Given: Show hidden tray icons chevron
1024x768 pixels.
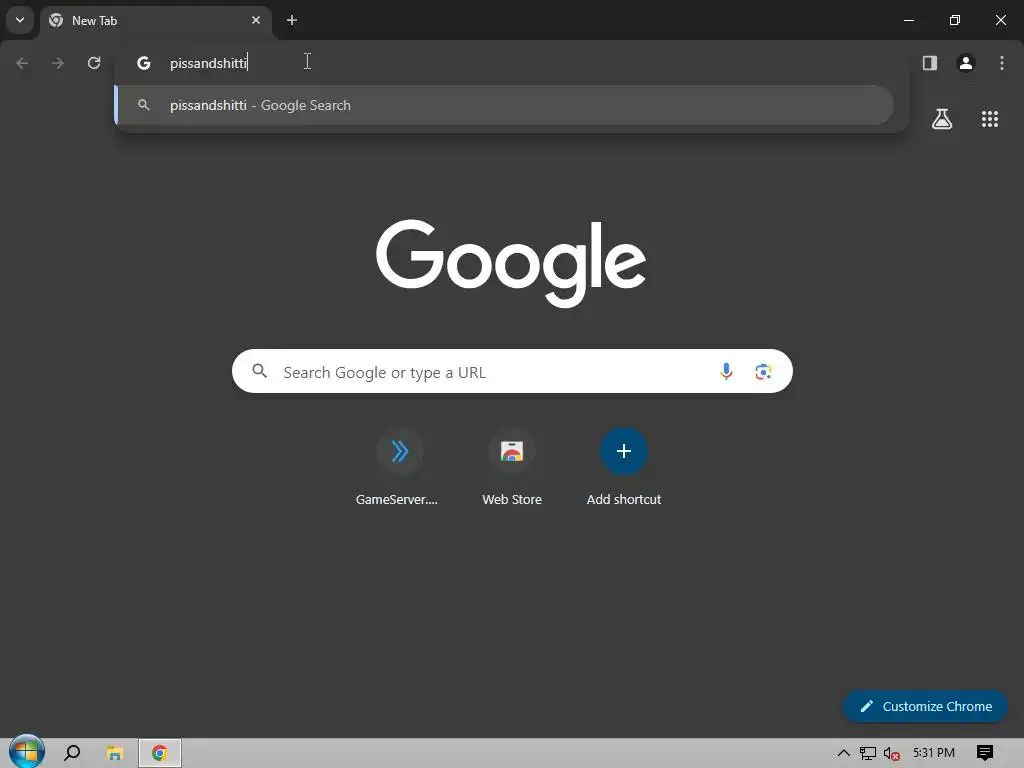Looking at the screenshot, I should click(x=844, y=753).
